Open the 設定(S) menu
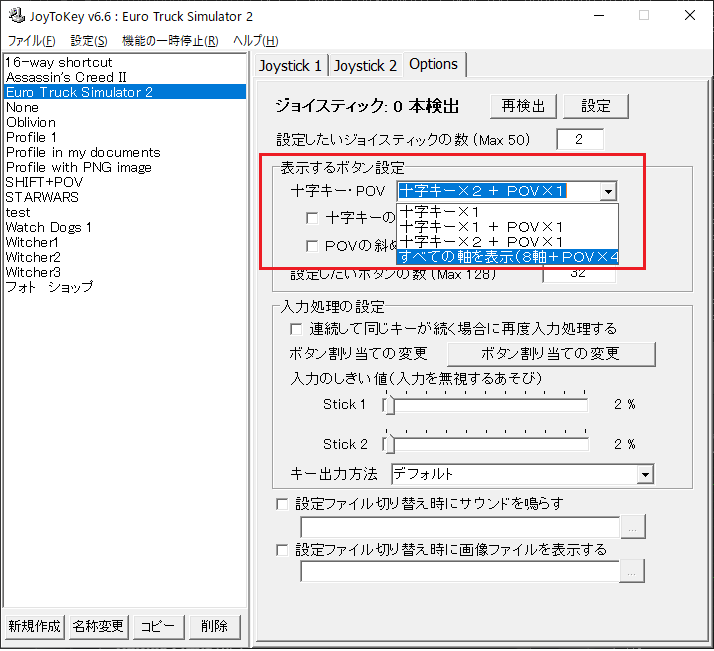Viewport: 714px width, 651px height. (89, 41)
